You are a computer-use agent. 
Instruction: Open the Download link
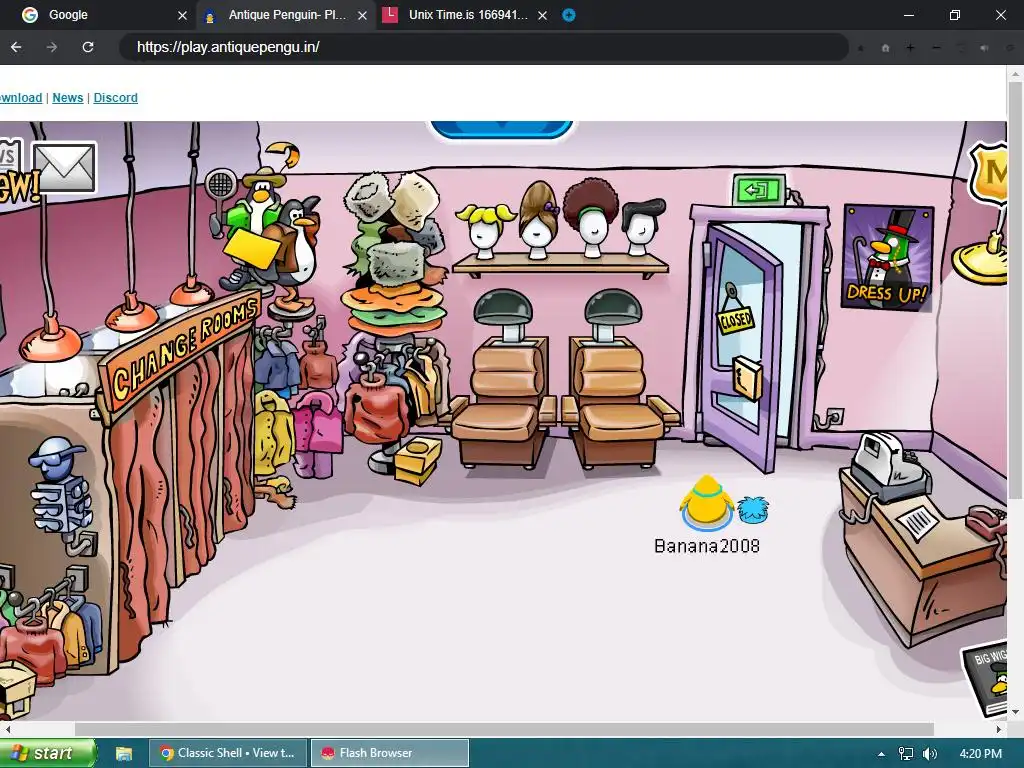click(21, 98)
